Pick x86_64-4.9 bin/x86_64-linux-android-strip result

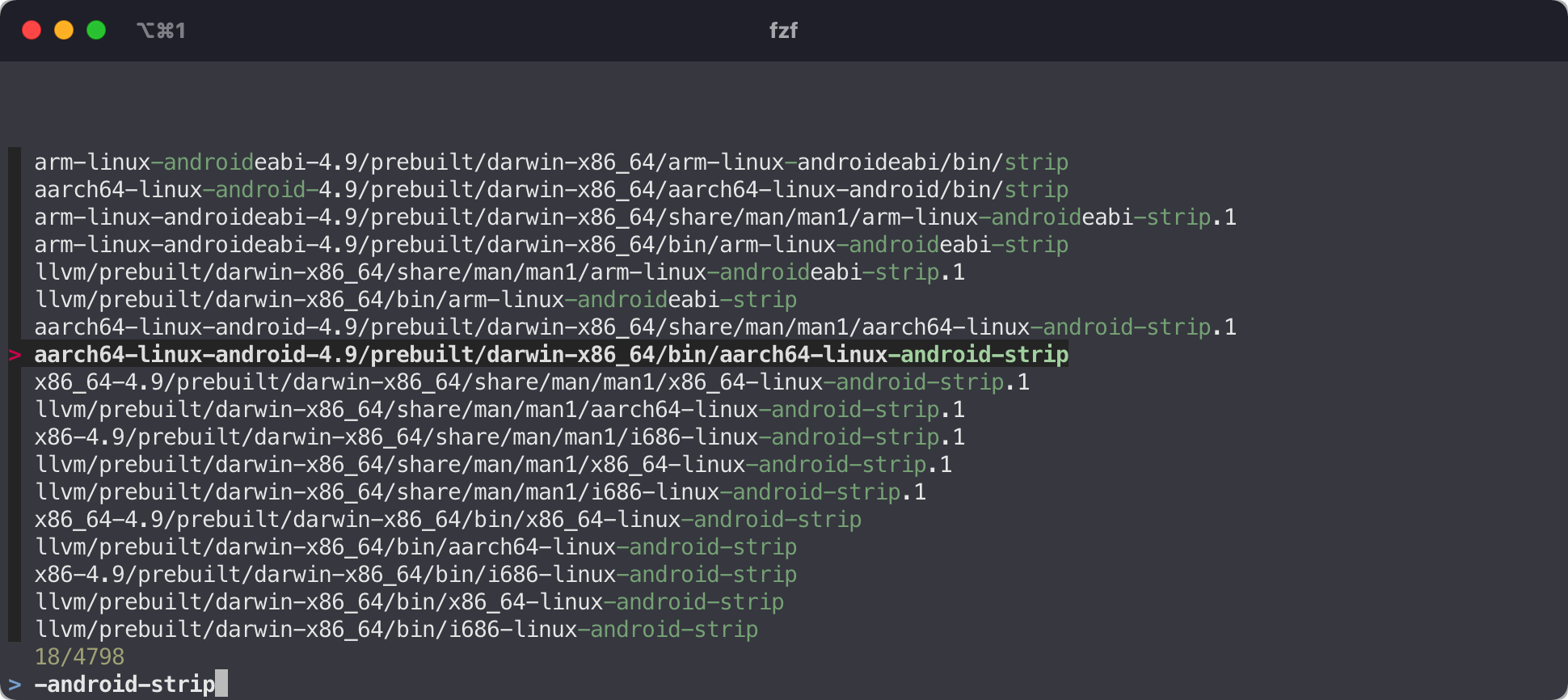pos(447,520)
